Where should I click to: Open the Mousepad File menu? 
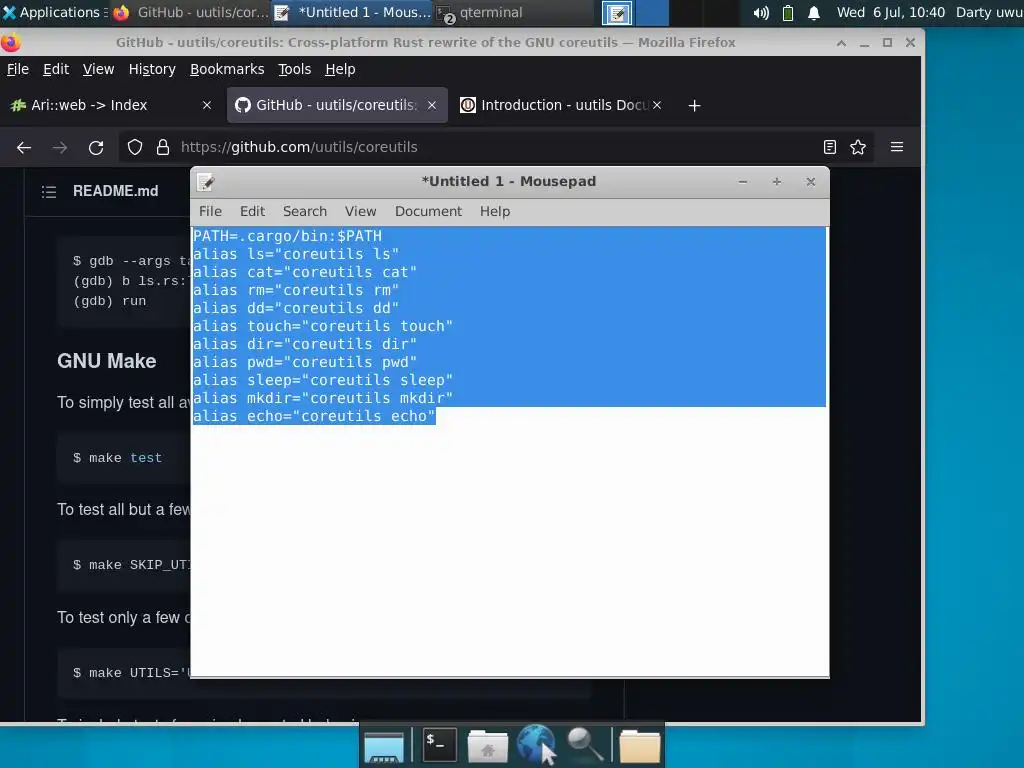tap(210, 211)
